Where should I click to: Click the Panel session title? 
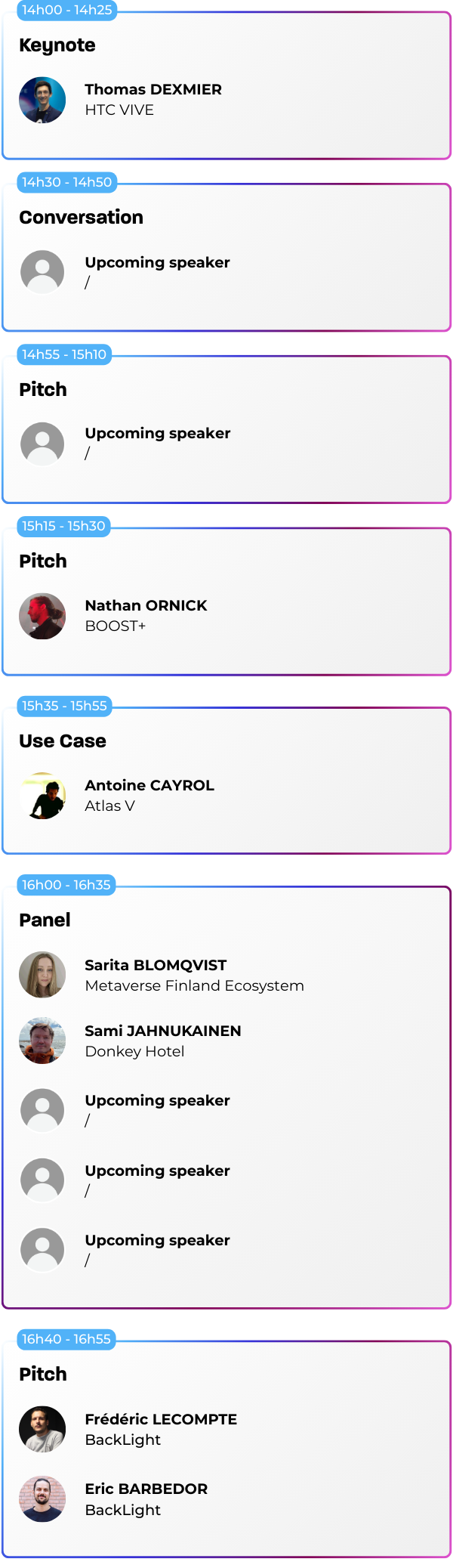(45, 920)
